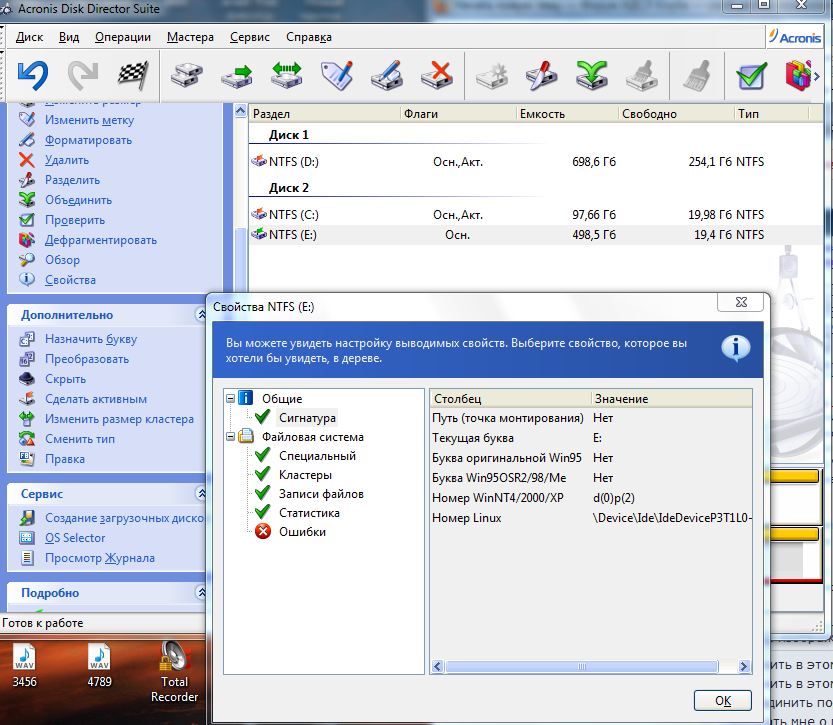Click the defragment colored cubes toolbar icon
833x725 pixels.
tap(798, 75)
